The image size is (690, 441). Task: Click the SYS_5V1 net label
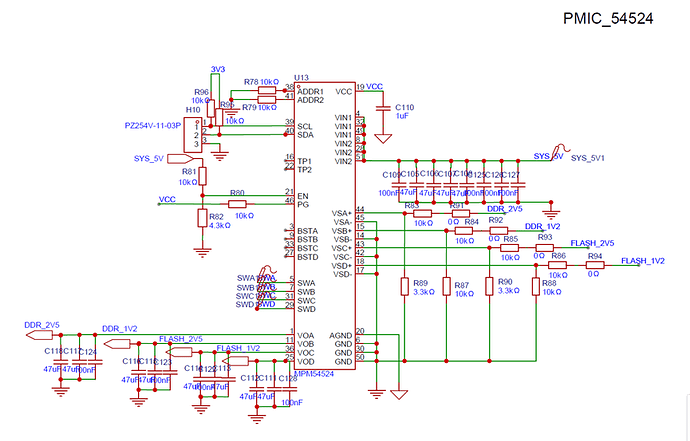[592, 157]
